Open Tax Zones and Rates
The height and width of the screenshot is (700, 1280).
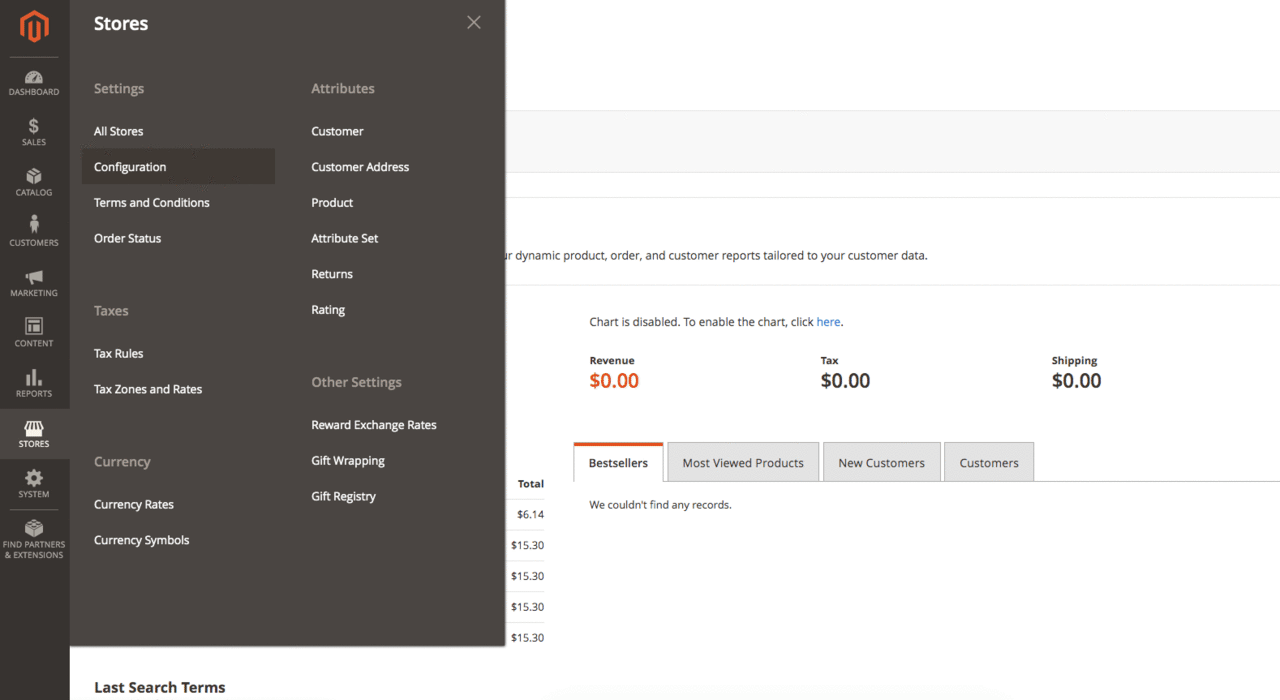[148, 389]
